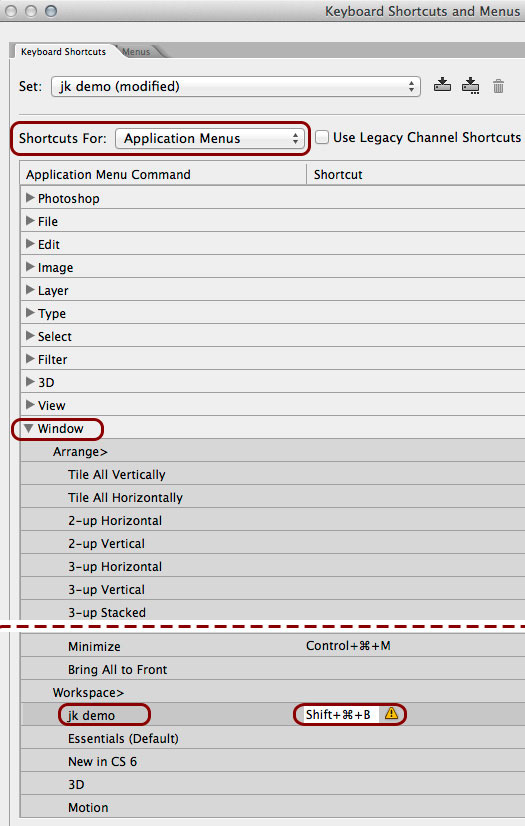Expand the Filter menu group
This screenshot has height=826, width=525.
click(30, 359)
